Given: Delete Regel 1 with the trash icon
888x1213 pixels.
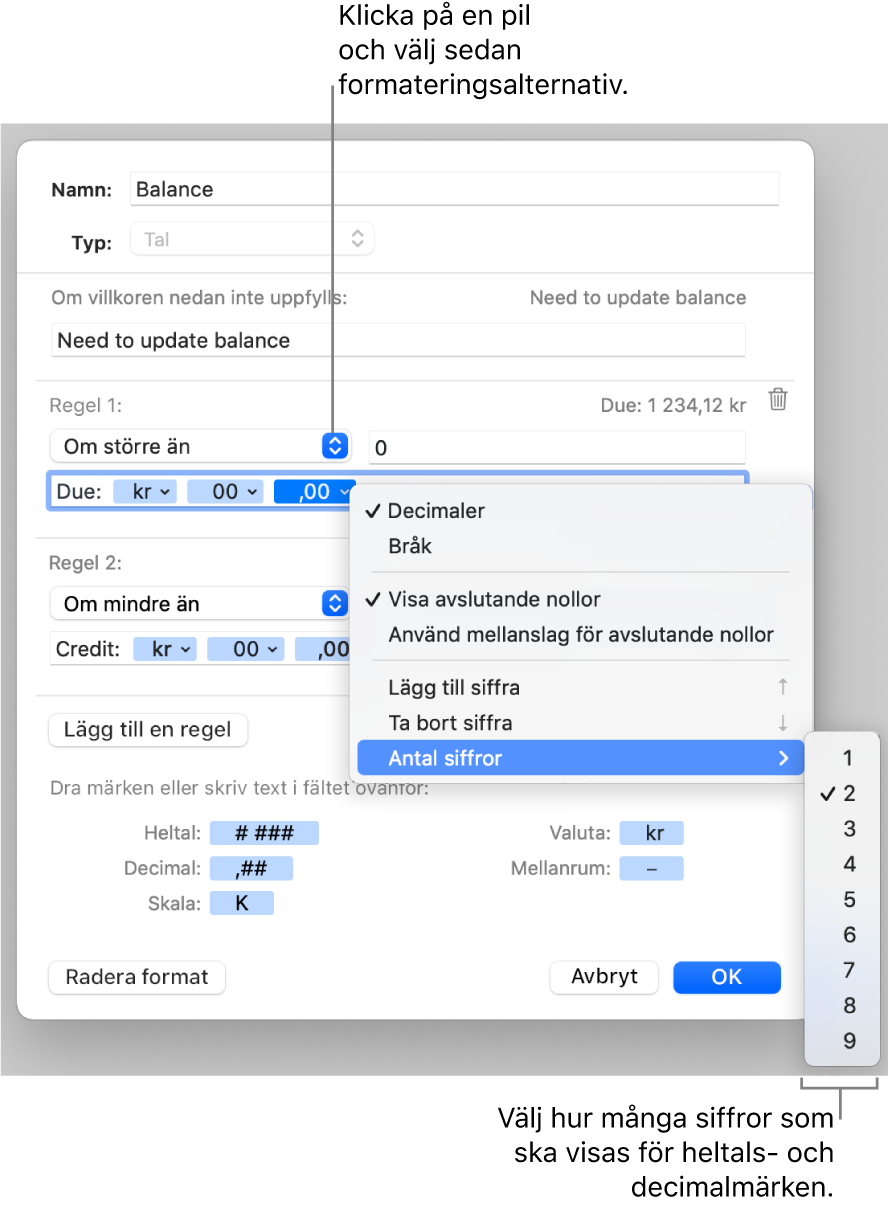Looking at the screenshot, I should click(x=777, y=401).
